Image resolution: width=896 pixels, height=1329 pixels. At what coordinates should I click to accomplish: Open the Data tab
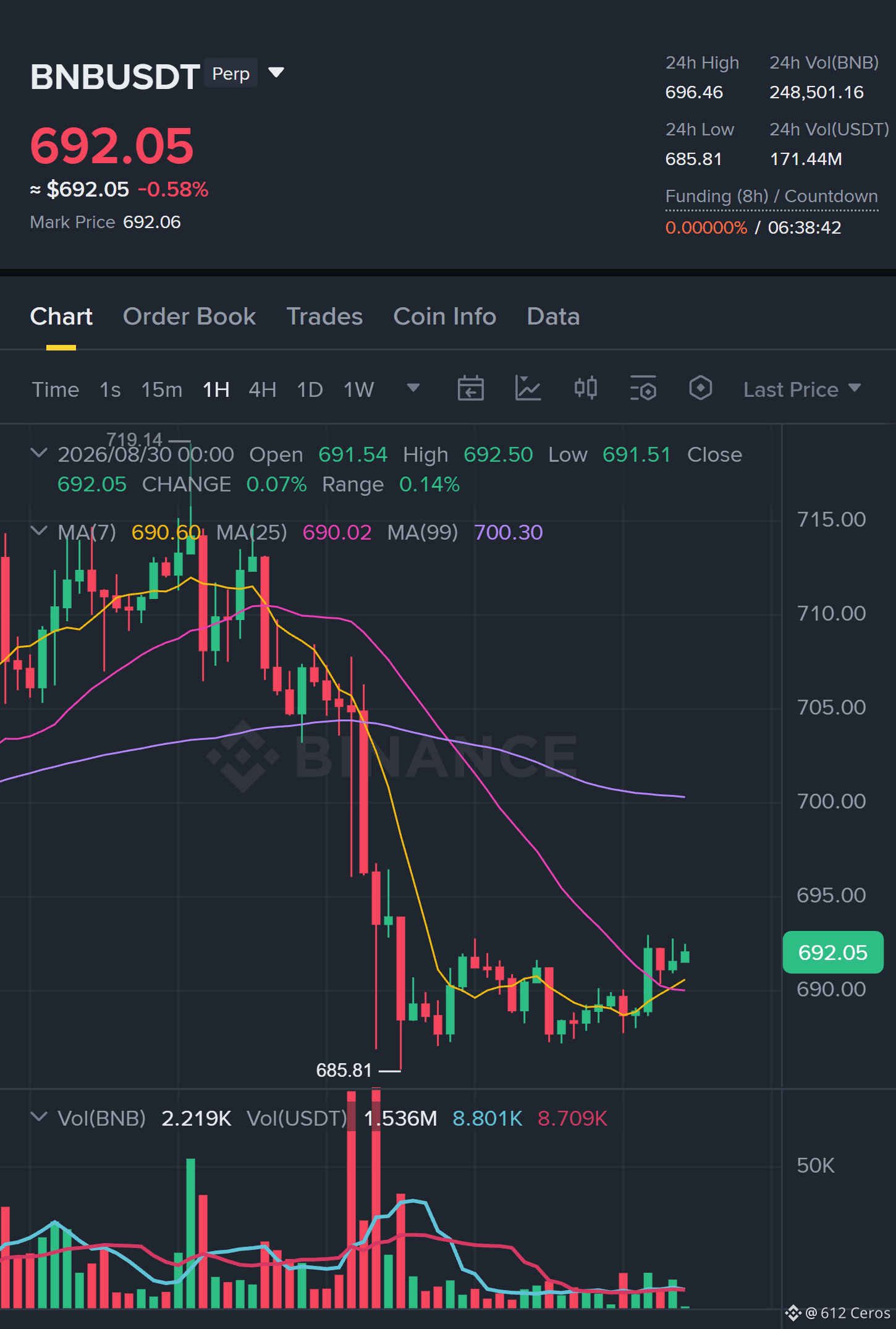tap(553, 316)
